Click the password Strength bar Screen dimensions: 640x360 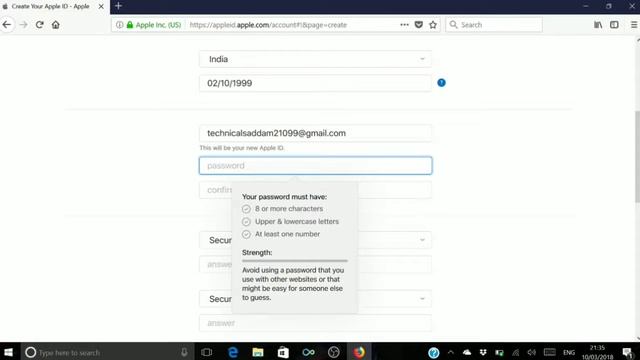(x=295, y=260)
